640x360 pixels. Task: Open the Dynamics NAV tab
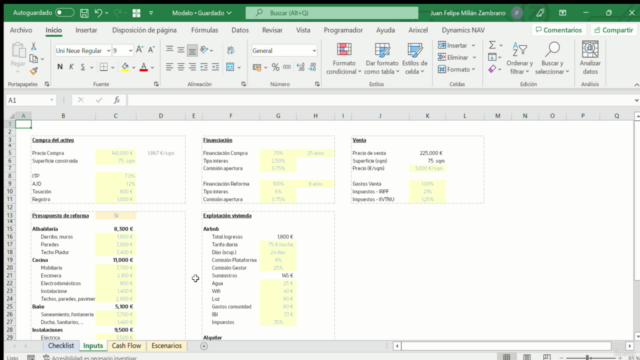(x=463, y=30)
